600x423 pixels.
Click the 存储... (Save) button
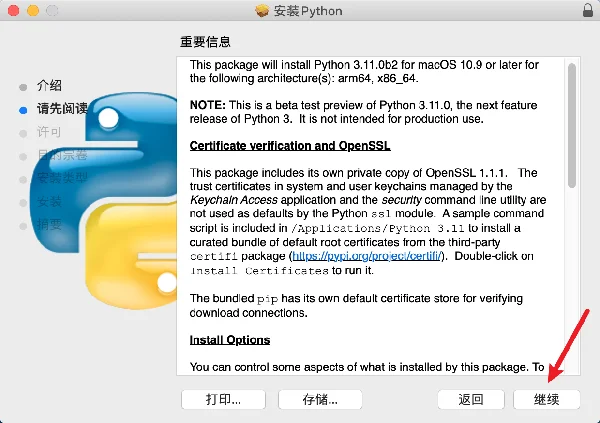[320, 399]
